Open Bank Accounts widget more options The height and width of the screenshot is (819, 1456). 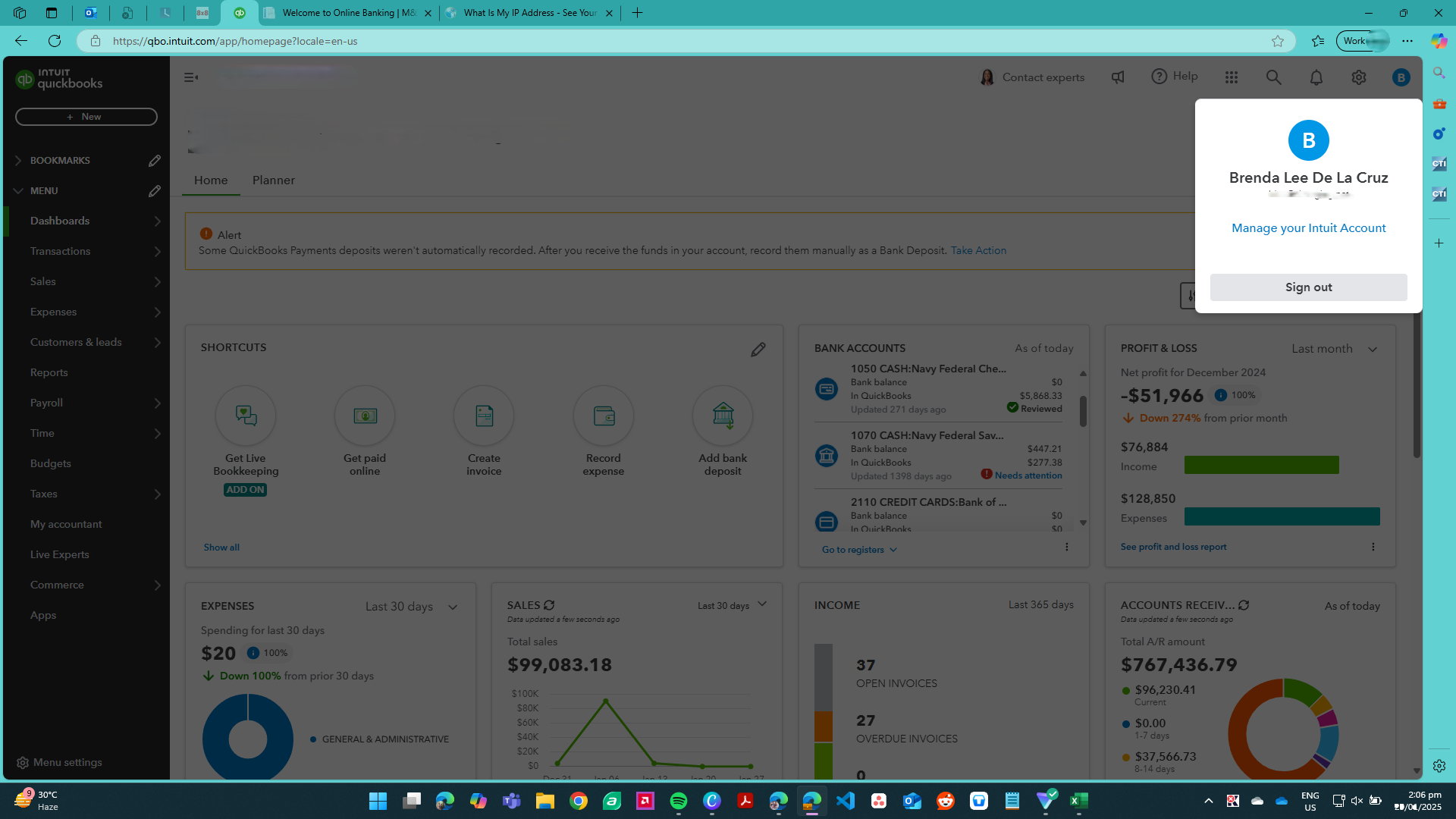1067,547
